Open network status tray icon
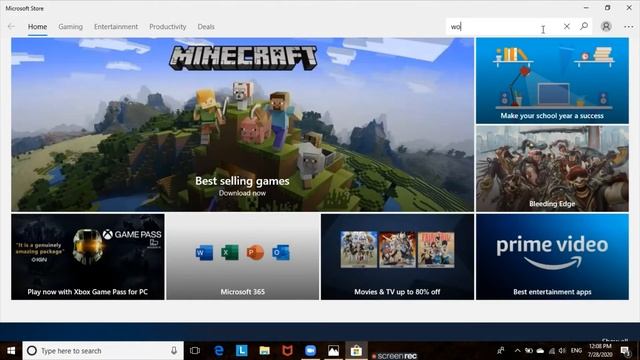Image resolution: width=640 pixels, height=360 pixels. click(x=552, y=351)
